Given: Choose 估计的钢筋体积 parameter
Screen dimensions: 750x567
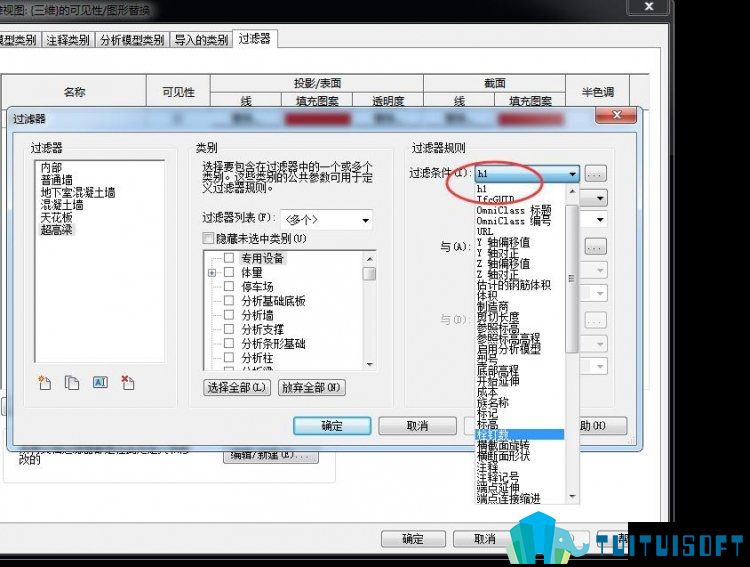Looking at the screenshot, I should coord(514,285).
